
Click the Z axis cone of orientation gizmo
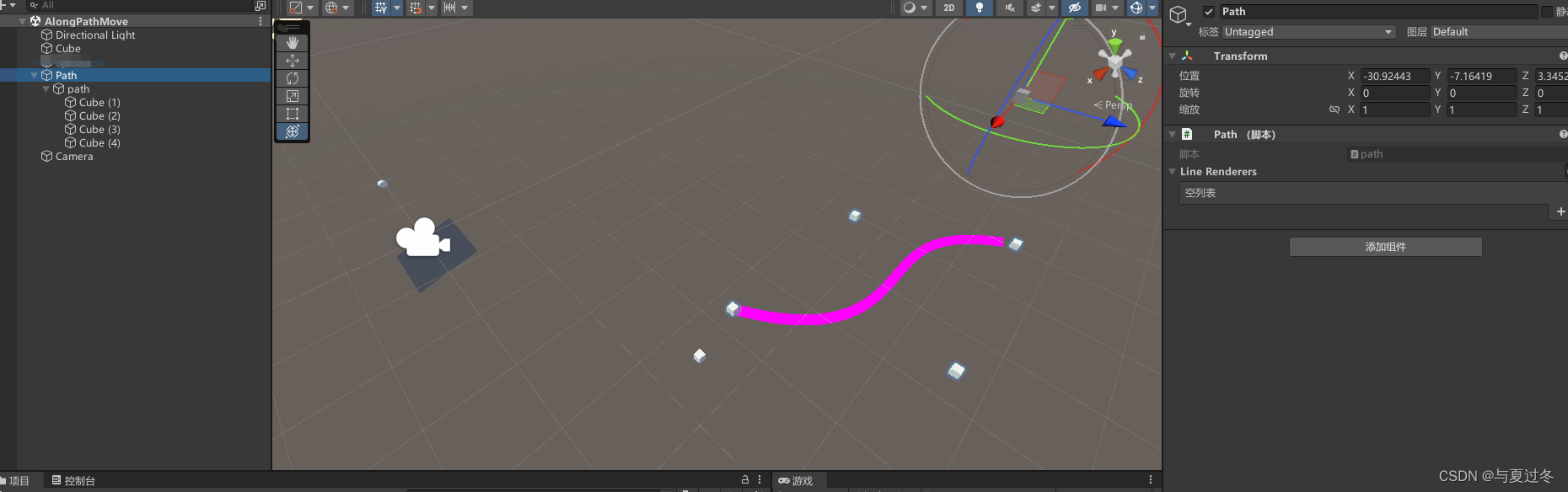(1129, 72)
